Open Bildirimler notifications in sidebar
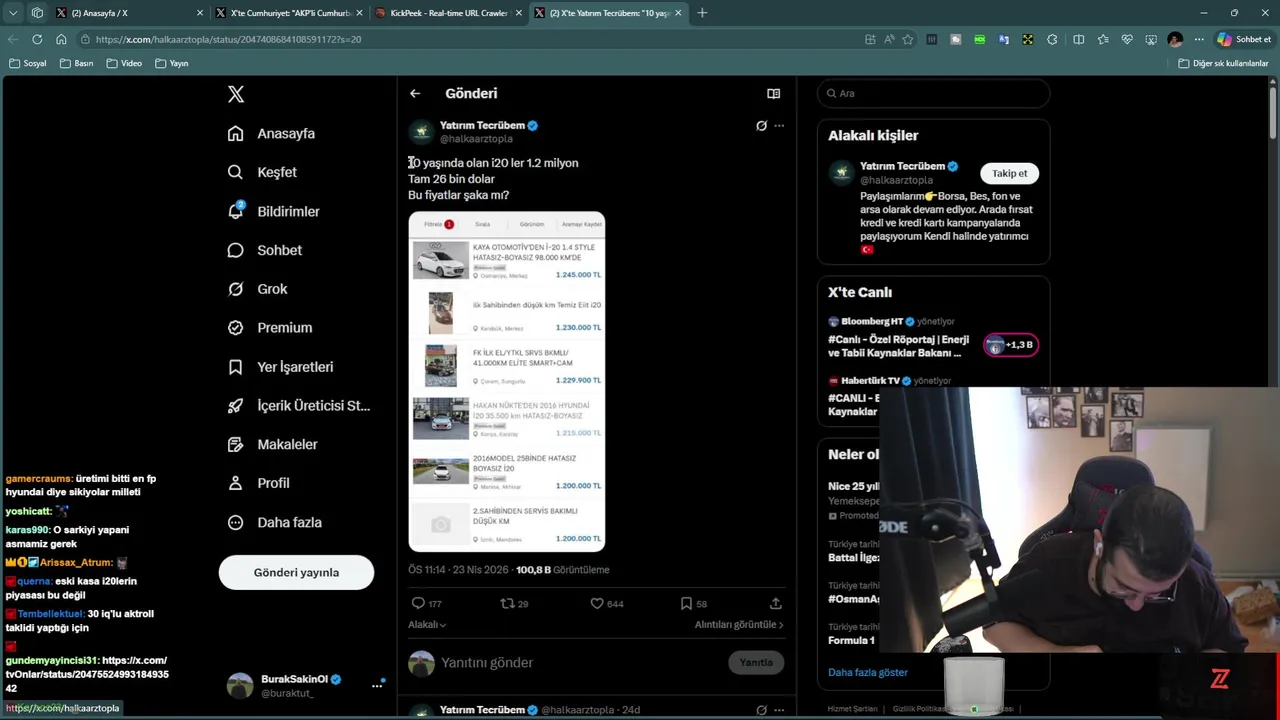Image resolution: width=1280 pixels, height=720 pixels. tap(273, 211)
